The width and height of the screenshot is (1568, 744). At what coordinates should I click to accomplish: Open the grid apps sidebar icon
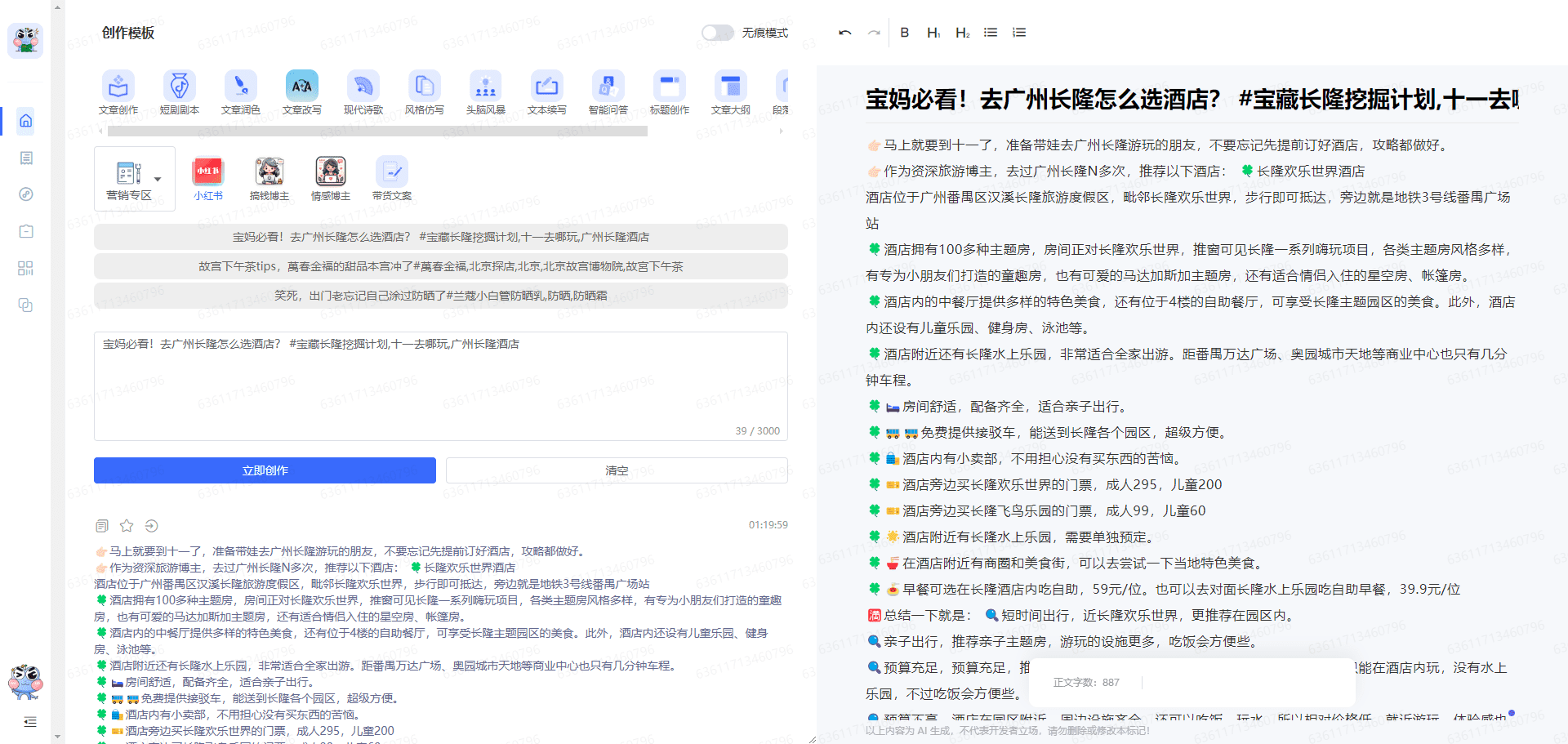pos(26,268)
